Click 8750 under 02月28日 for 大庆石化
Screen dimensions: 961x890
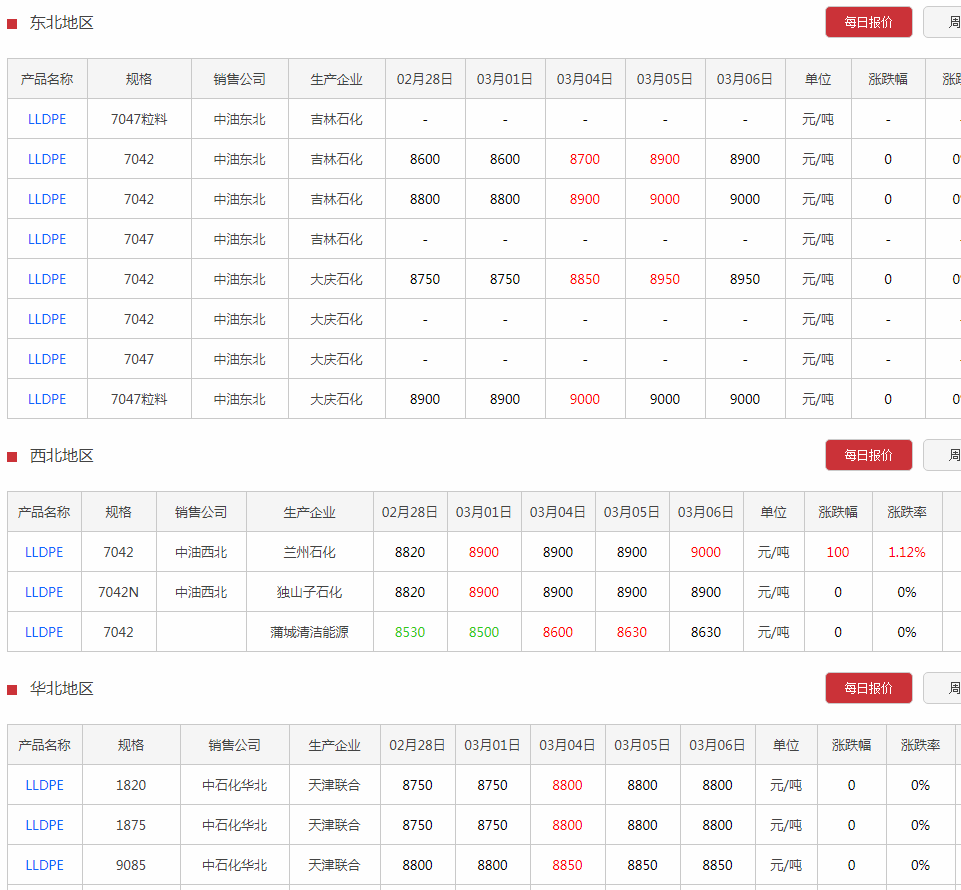pos(425,279)
